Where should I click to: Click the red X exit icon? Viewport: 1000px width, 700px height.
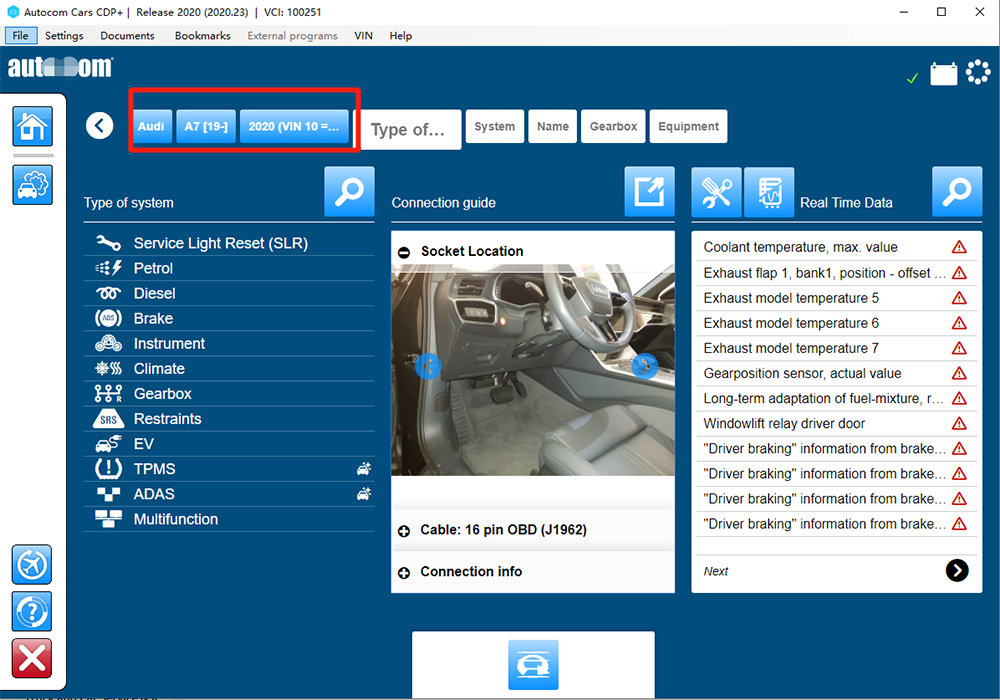point(32,659)
